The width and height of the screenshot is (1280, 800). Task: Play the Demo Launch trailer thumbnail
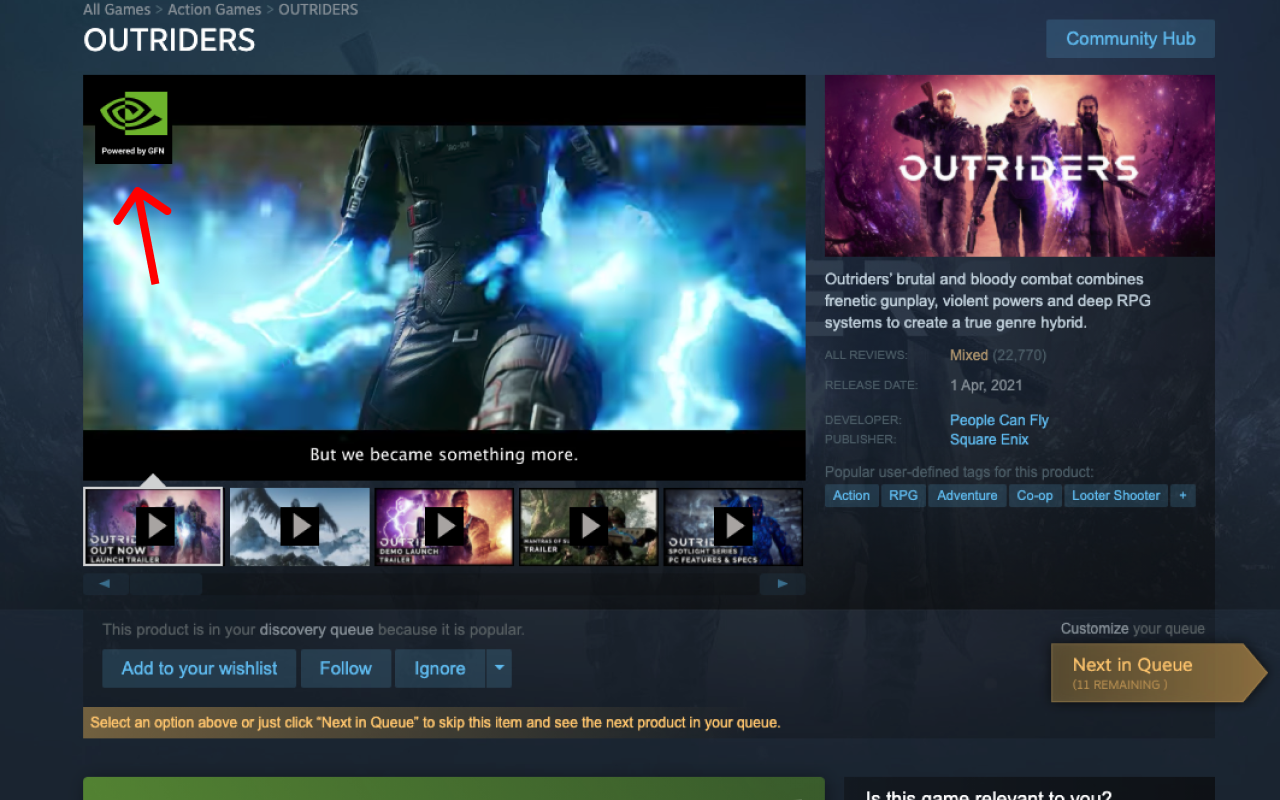(444, 527)
